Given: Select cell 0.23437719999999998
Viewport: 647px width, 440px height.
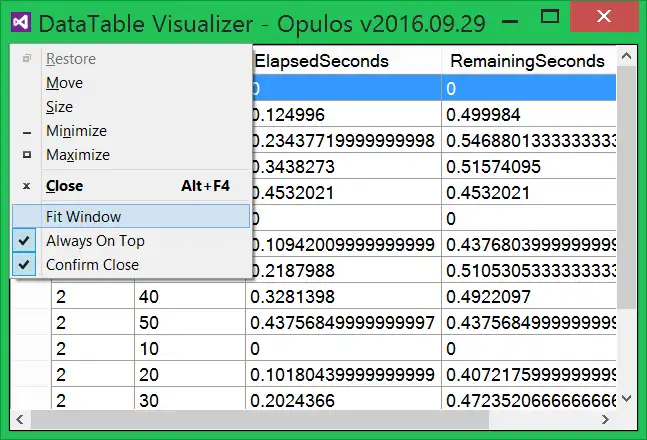Looking at the screenshot, I should (346, 140).
